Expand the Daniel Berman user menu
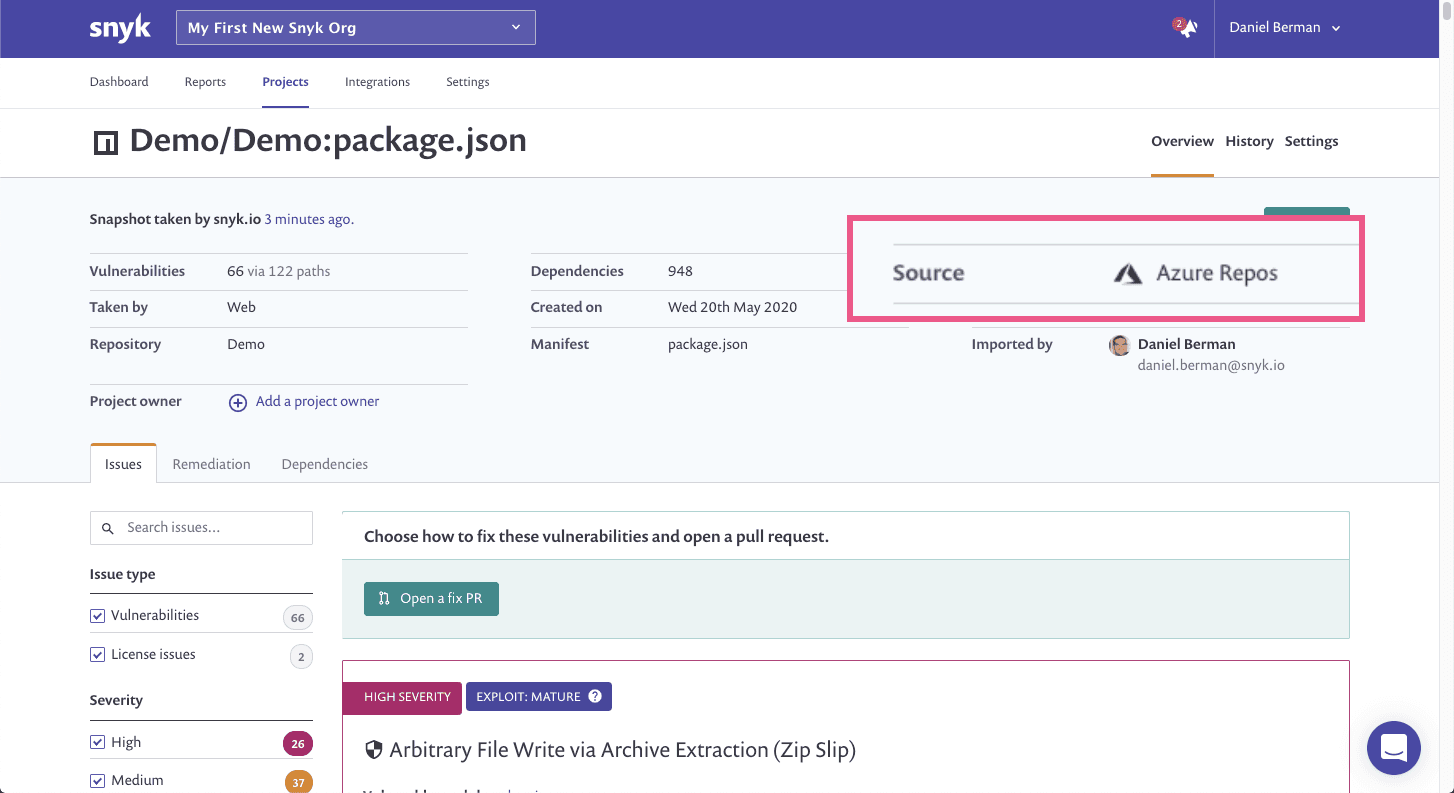The height and width of the screenshot is (793, 1454). [1285, 28]
